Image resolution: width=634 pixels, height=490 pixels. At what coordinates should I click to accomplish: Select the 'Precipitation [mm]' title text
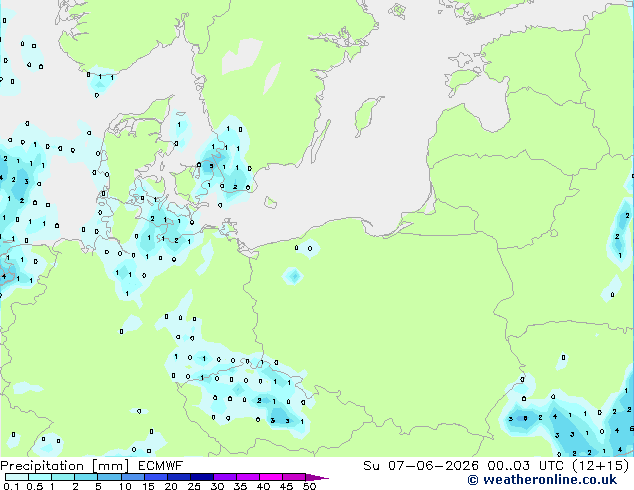[65, 466]
